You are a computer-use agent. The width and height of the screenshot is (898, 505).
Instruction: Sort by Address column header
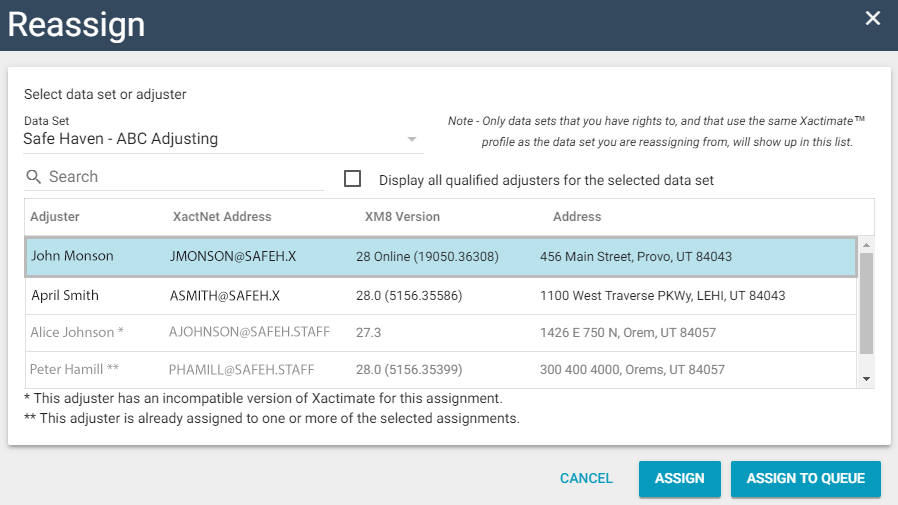577,216
